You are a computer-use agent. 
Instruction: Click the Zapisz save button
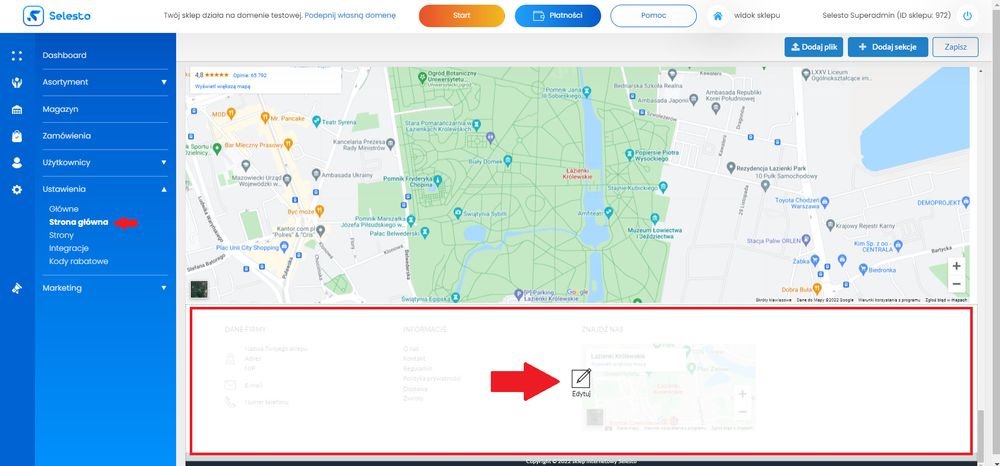[955, 47]
